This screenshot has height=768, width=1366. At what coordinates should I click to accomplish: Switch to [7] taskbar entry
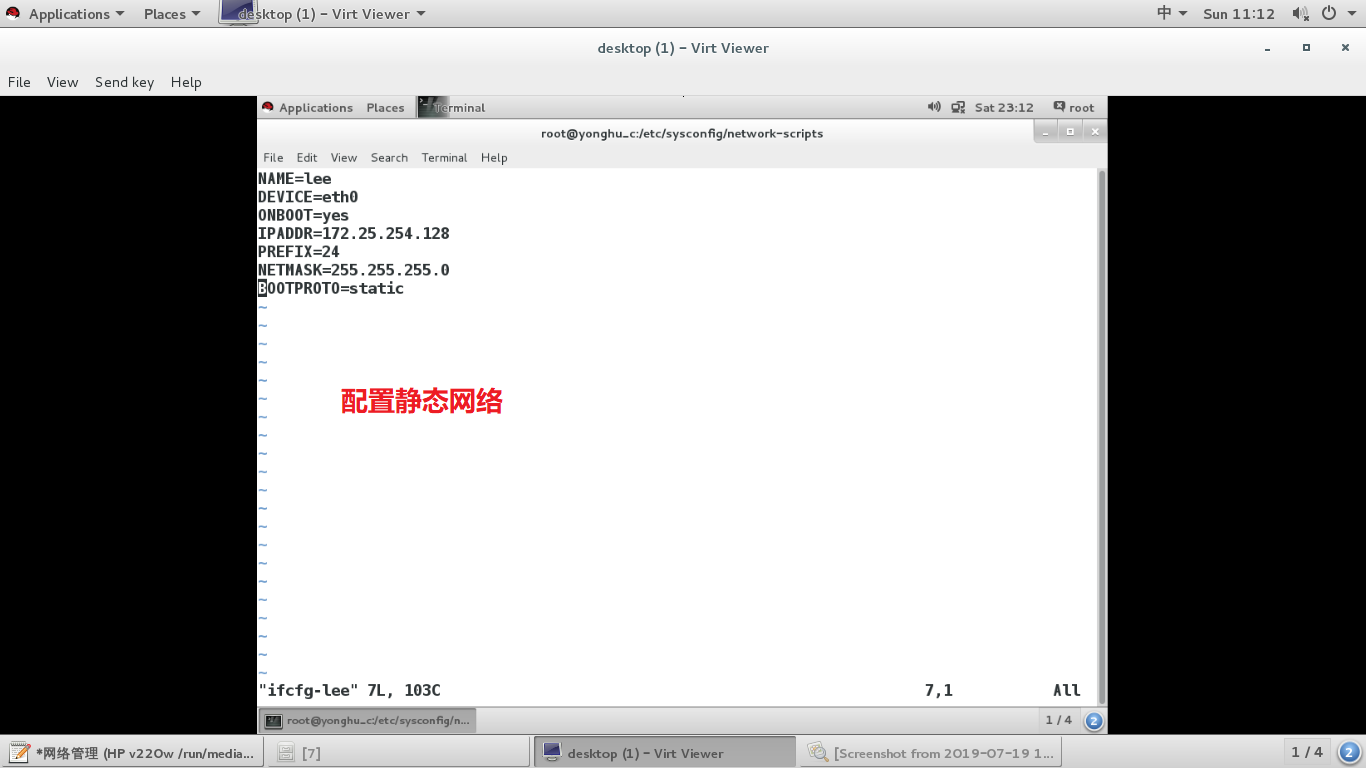tap(398, 753)
